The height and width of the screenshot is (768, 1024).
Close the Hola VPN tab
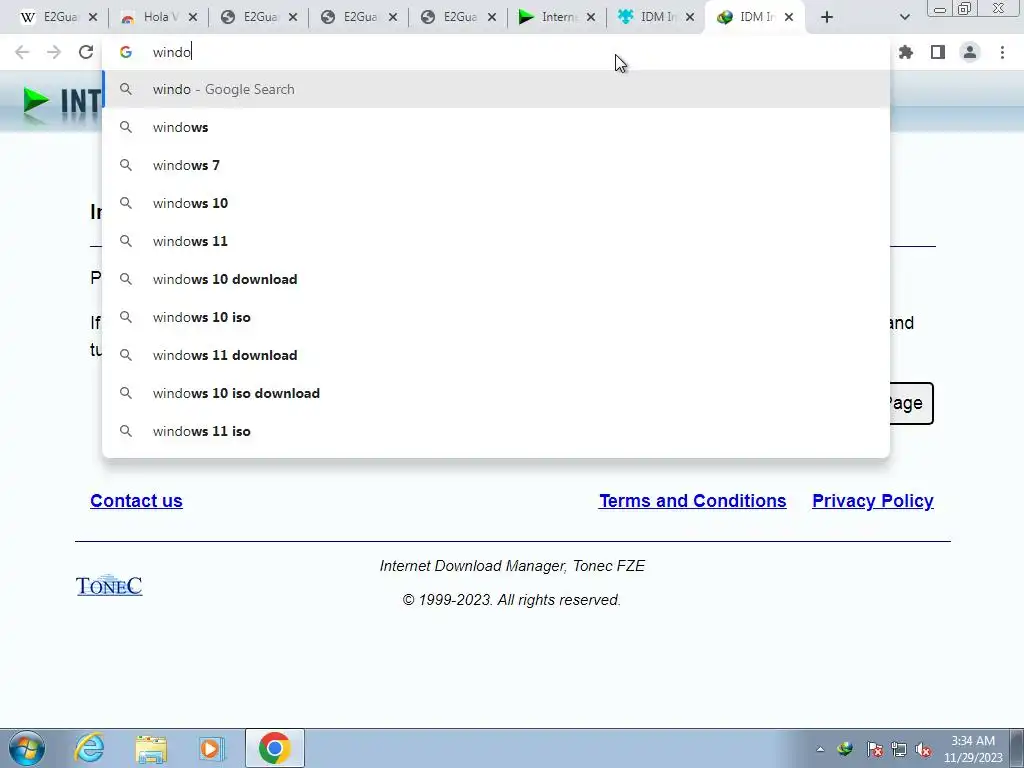[x=193, y=18]
